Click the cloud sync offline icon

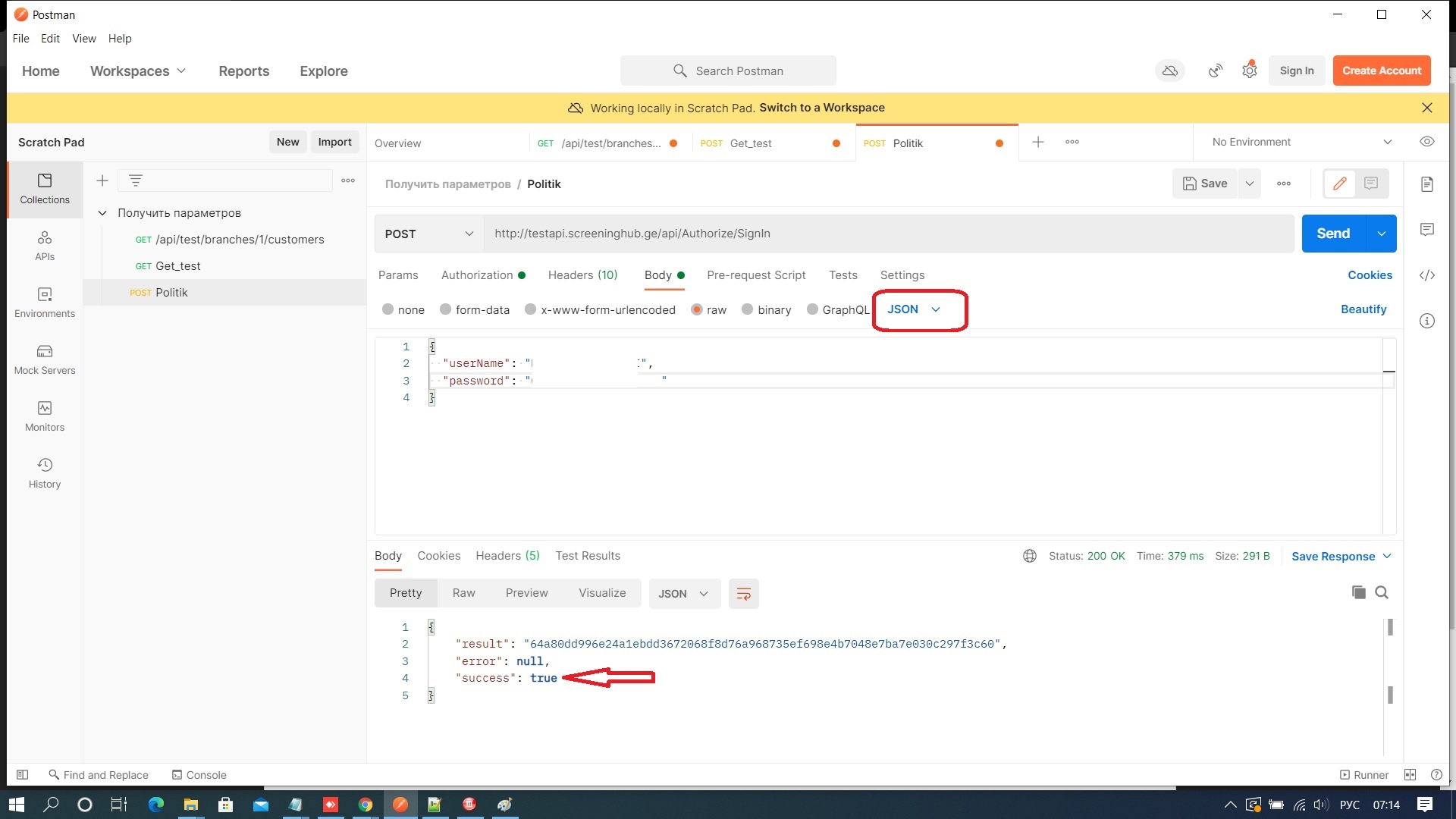point(1170,71)
